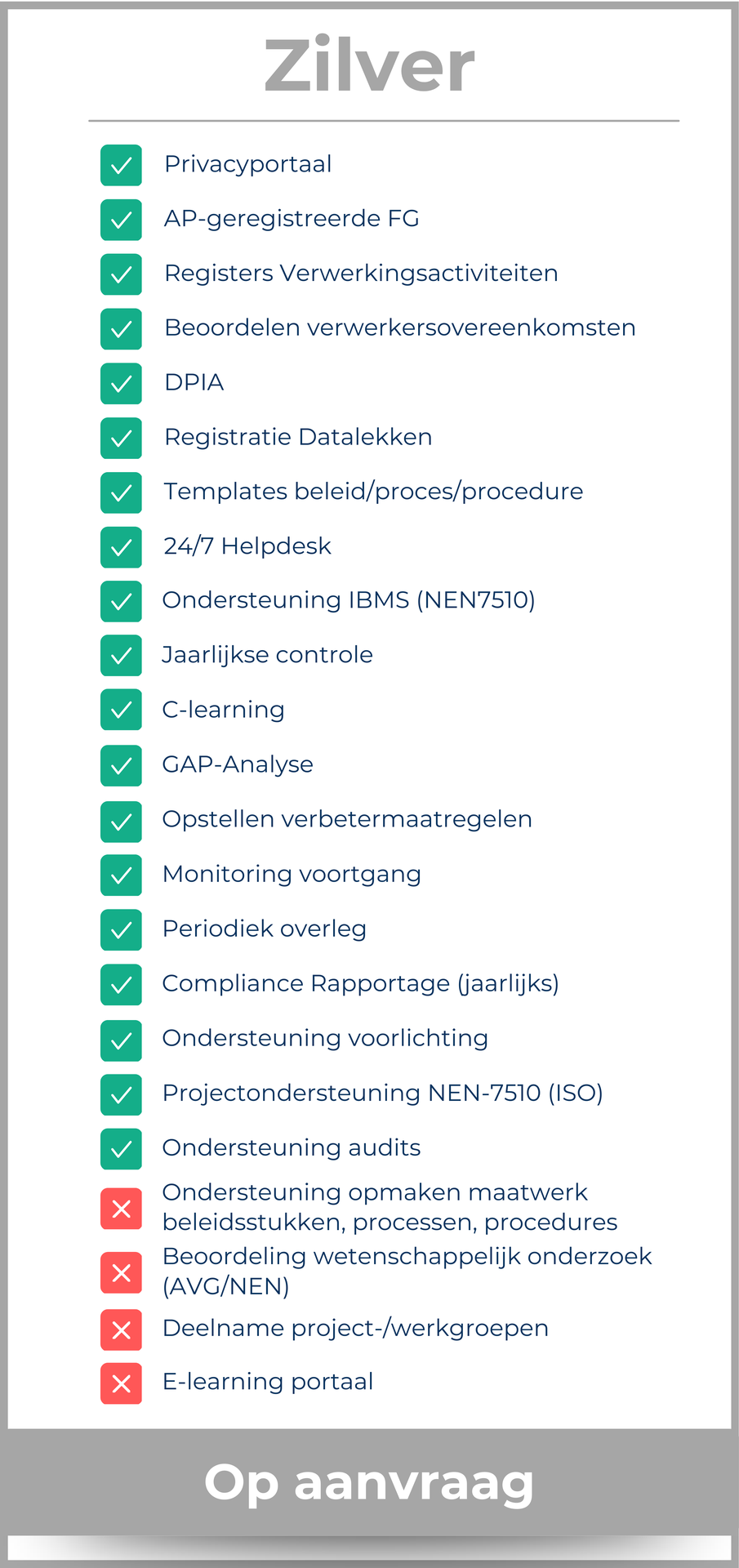Click red X icon next to Deelname project-/werkgroepen

point(121,1329)
